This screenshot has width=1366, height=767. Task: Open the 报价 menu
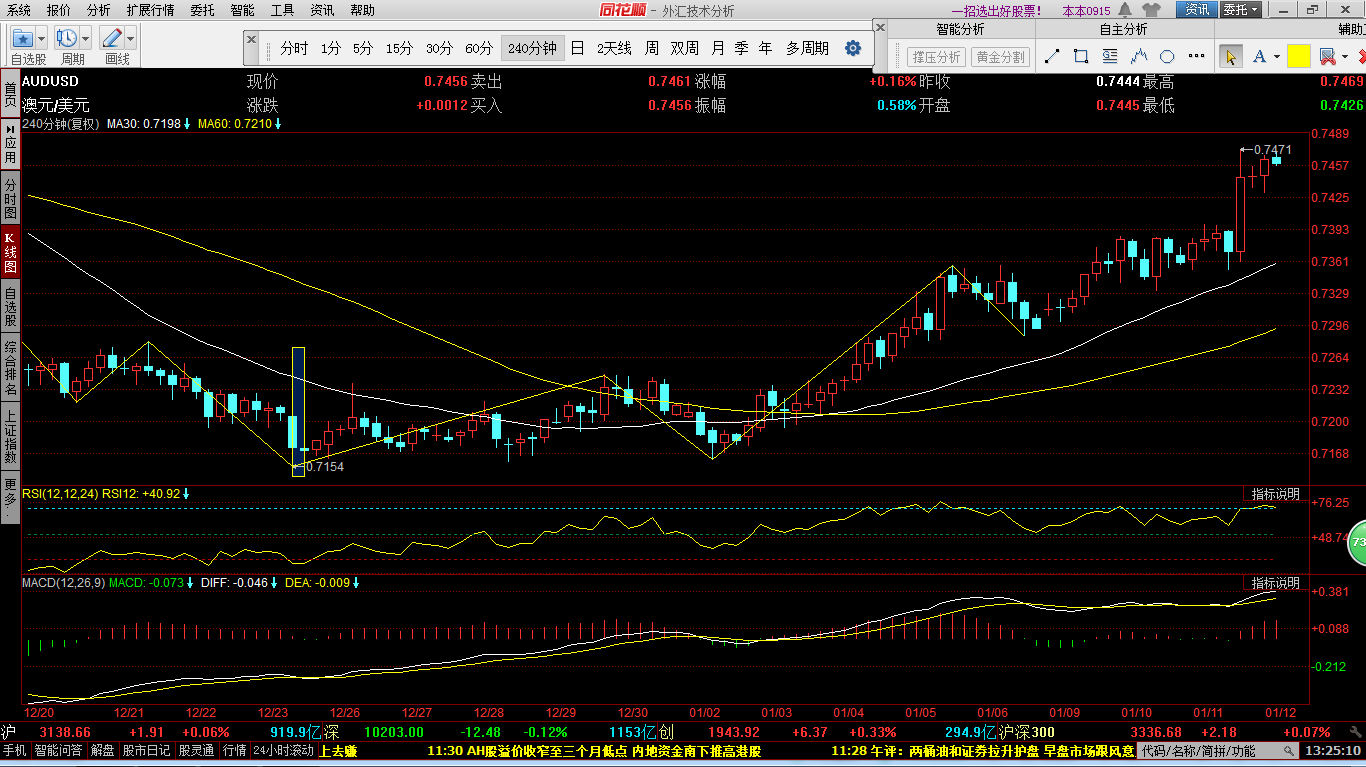pyautogui.click(x=59, y=10)
